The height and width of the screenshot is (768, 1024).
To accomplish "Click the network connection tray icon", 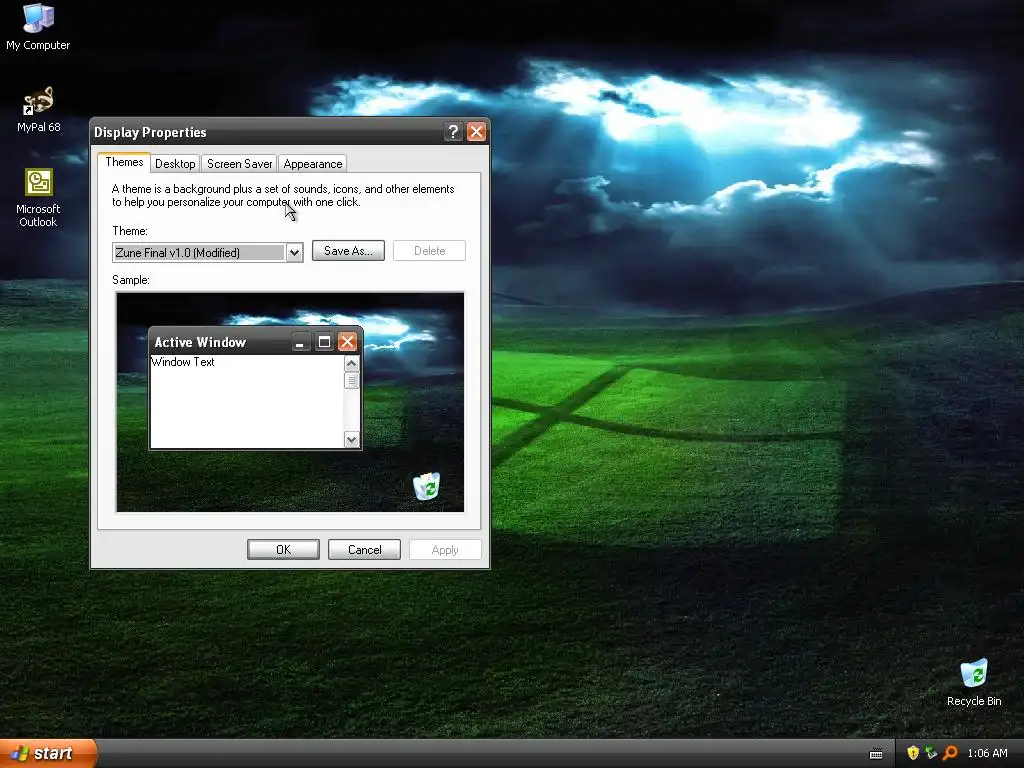I will coord(931,753).
